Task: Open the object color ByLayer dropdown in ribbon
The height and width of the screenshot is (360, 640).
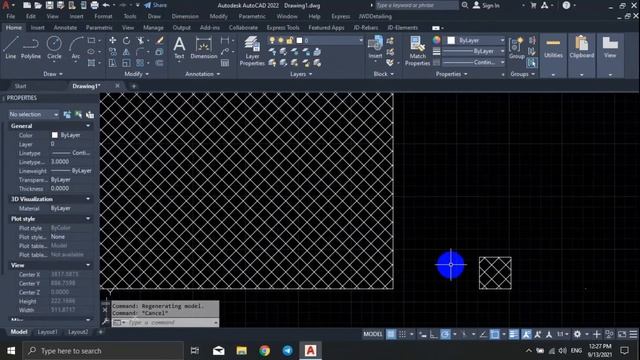Action: (x=476, y=40)
